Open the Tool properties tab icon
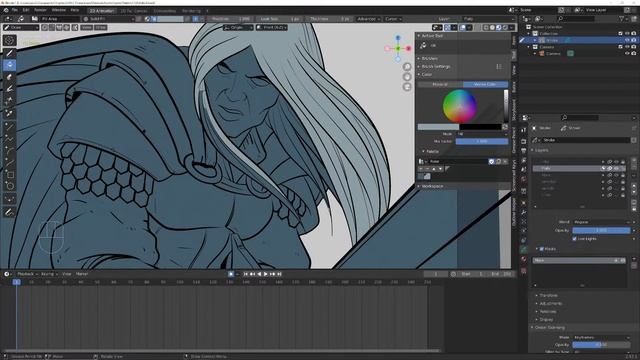Image resolution: width=640 pixels, height=360 pixels. 524,130
